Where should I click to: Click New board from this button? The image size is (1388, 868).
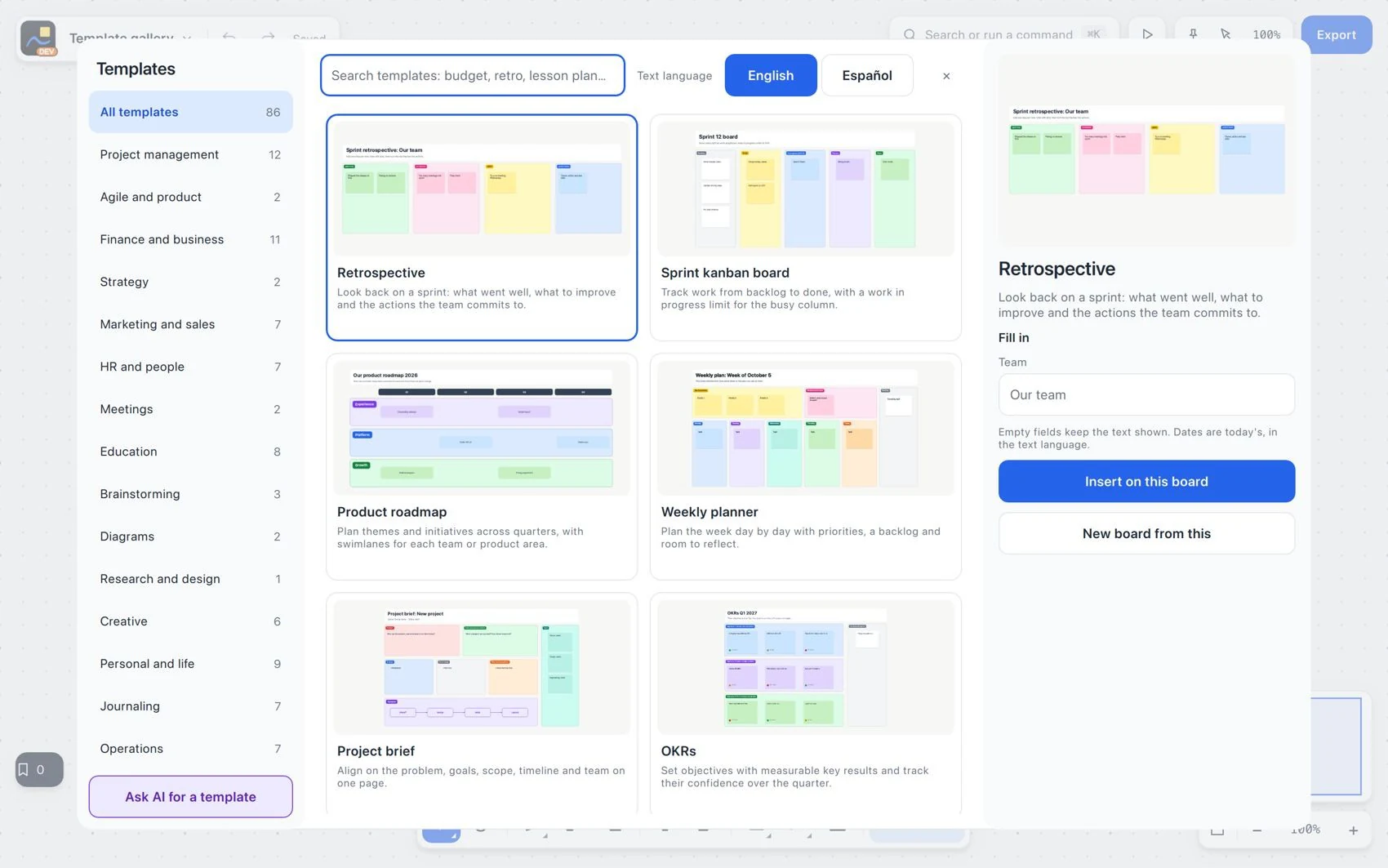(x=1146, y=533)
